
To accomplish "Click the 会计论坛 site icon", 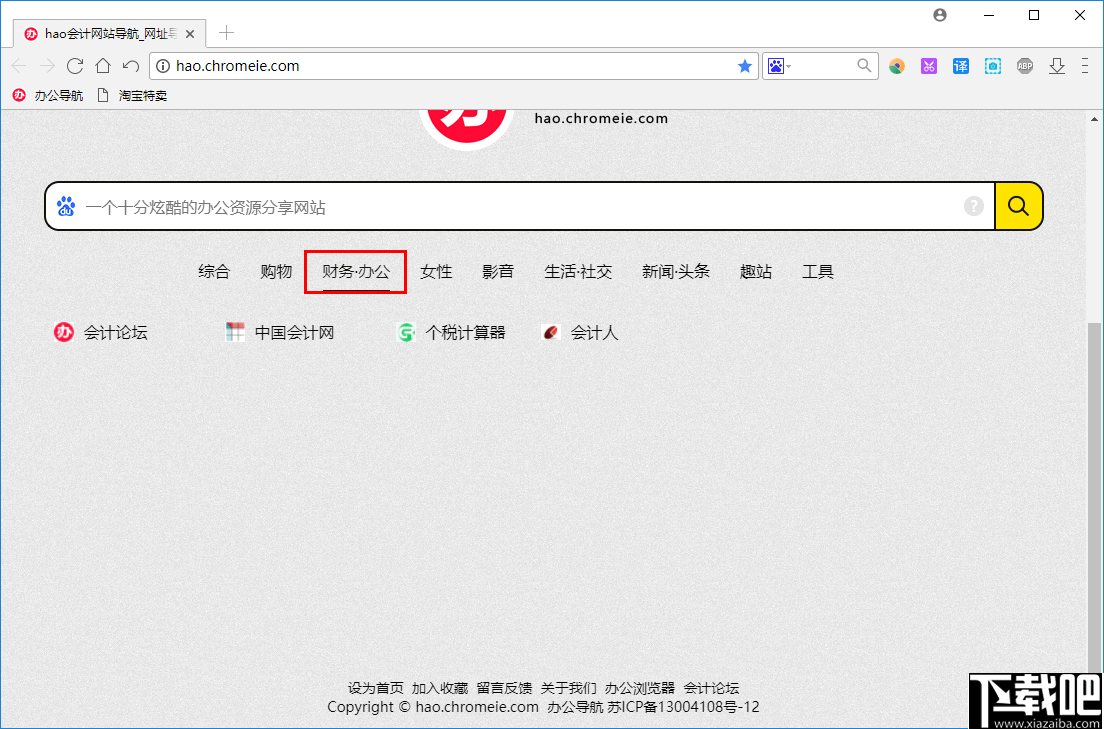I will (x=63, y=332).
